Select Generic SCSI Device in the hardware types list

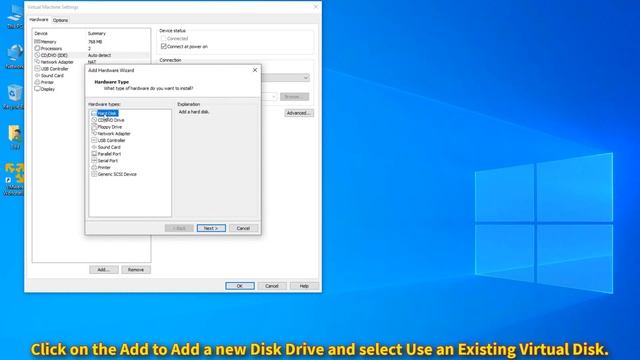click(x=114, y=174)
